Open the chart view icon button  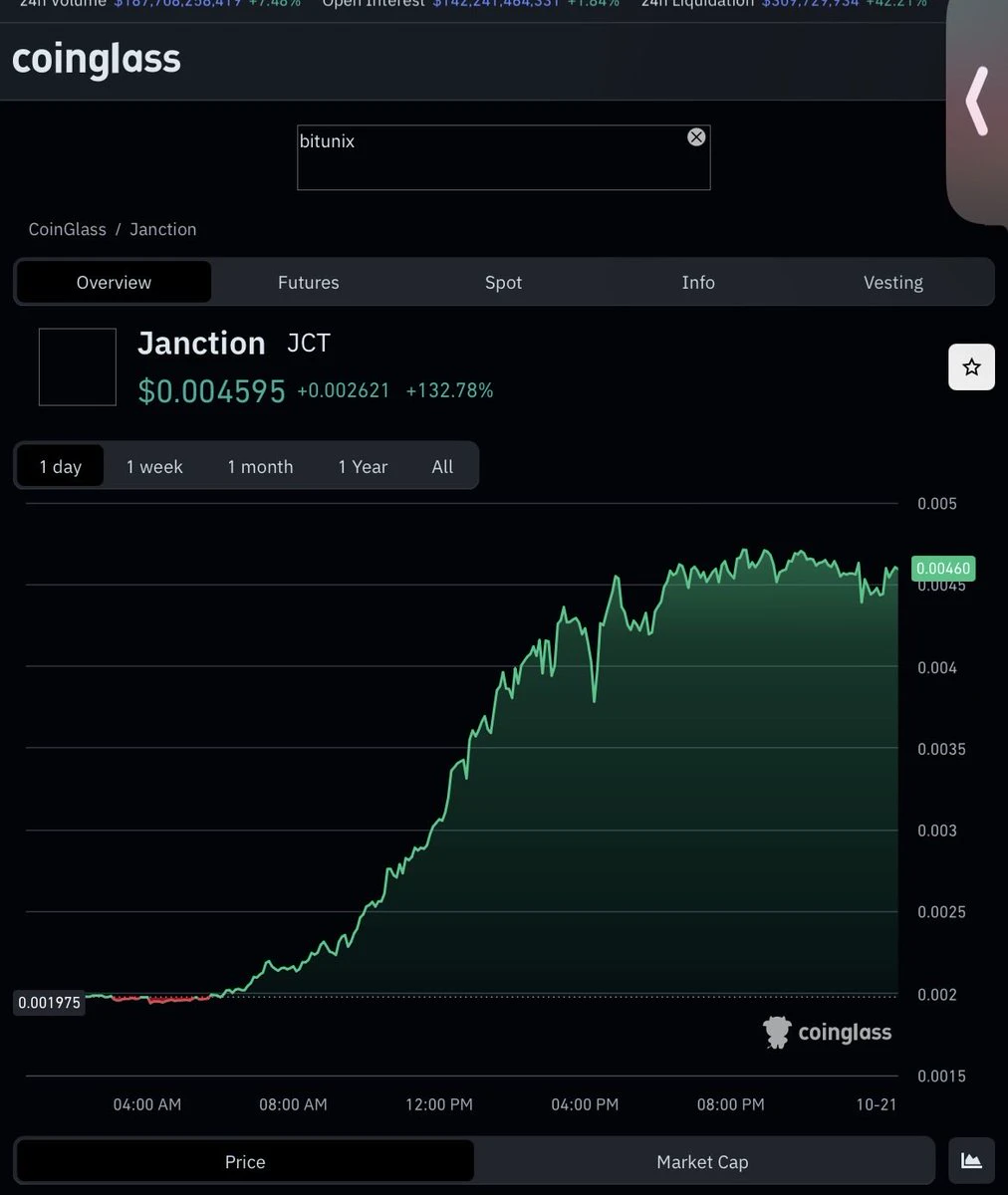(971, 1161)
